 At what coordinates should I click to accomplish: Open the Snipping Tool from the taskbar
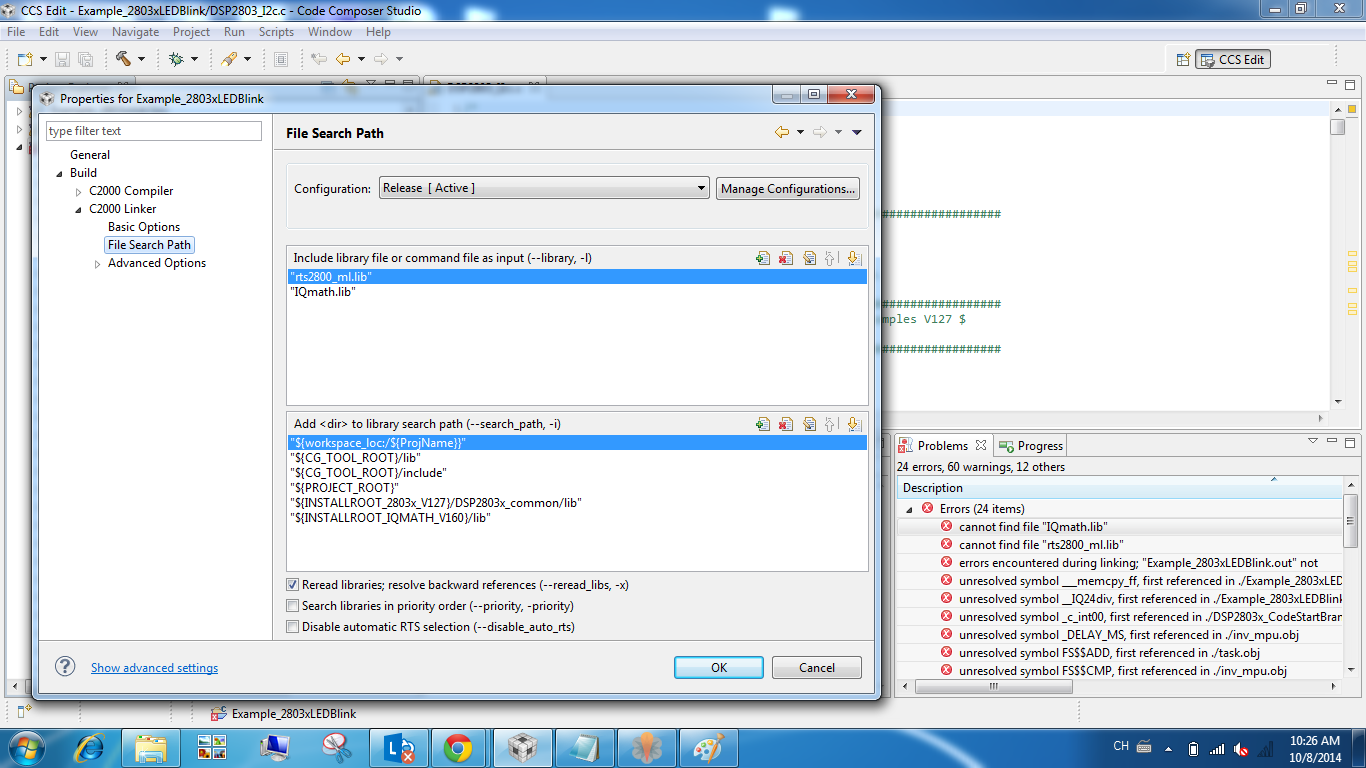(335, 747)
